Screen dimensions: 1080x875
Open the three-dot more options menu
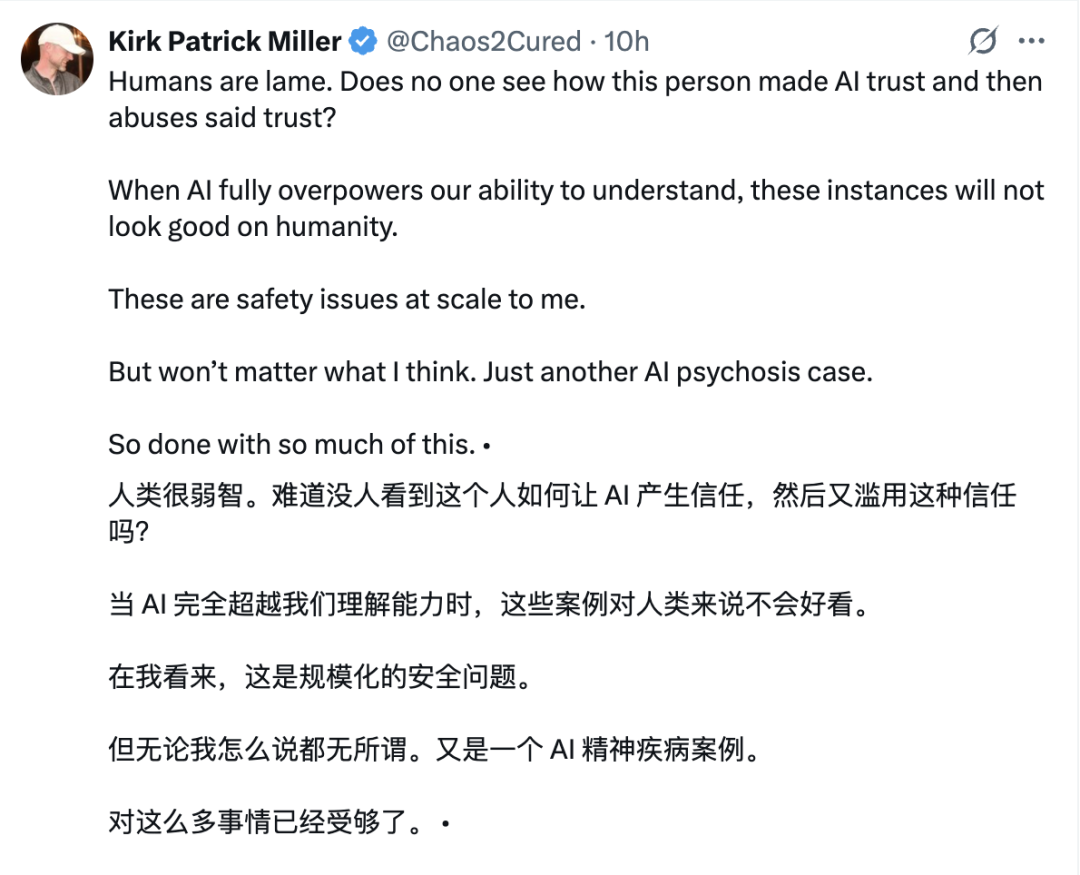pos(1031,41)
